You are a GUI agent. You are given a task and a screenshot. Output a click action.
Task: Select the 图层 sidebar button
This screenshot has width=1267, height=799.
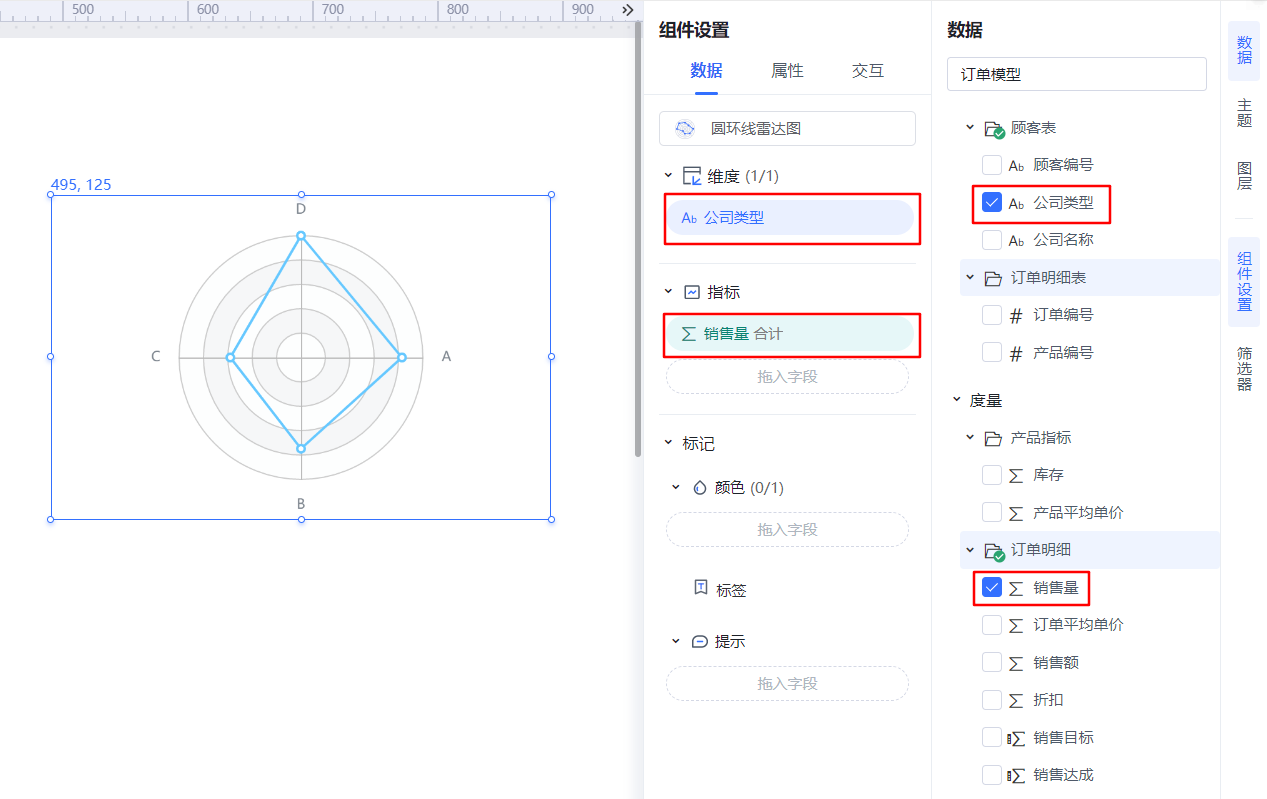point(1244,176)
